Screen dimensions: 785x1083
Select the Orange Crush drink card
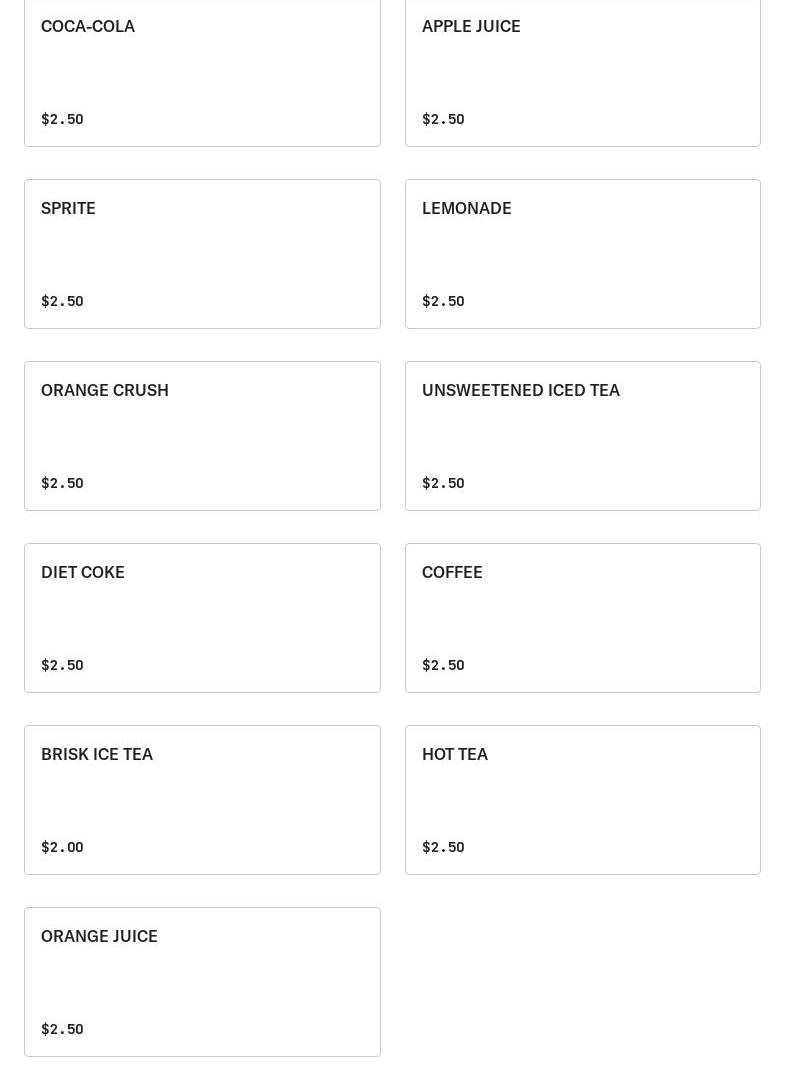point(202,436)
